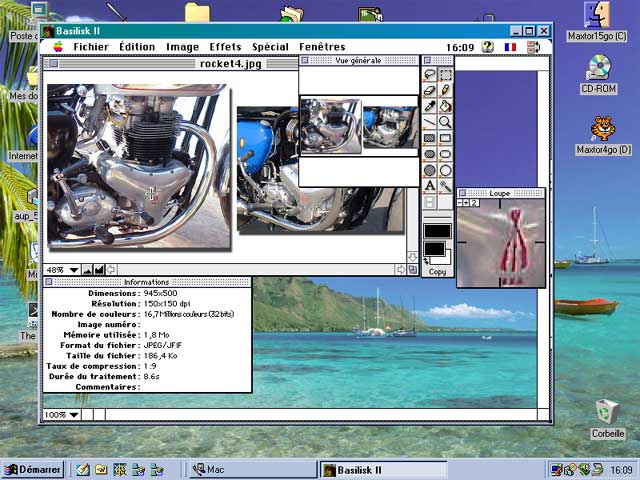Screen dimensions: 640x480
Task: Close the rocket4.jpg document window box
Action: tap(54, 64)
